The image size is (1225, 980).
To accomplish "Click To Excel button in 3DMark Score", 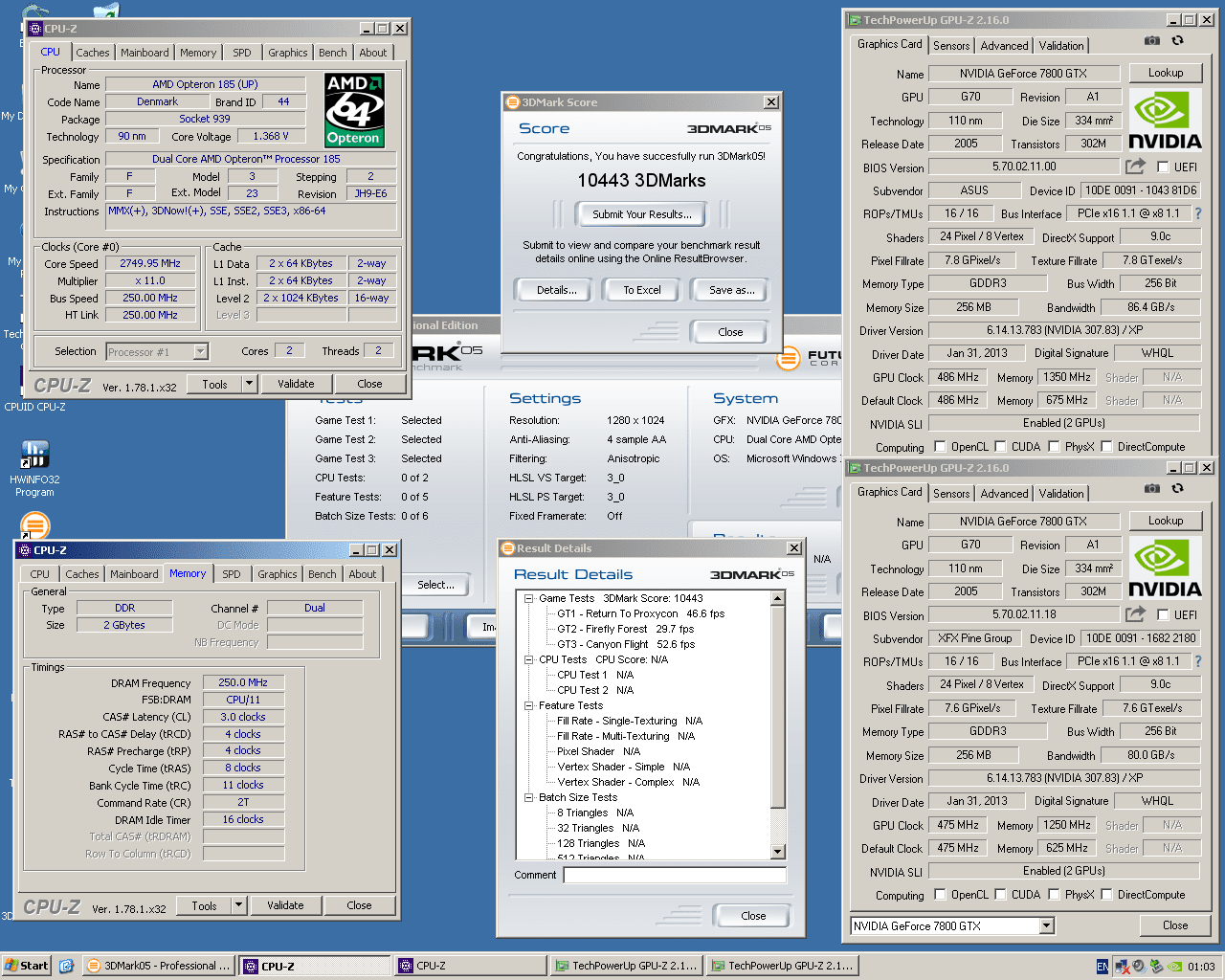I will [x=642, y=290].
